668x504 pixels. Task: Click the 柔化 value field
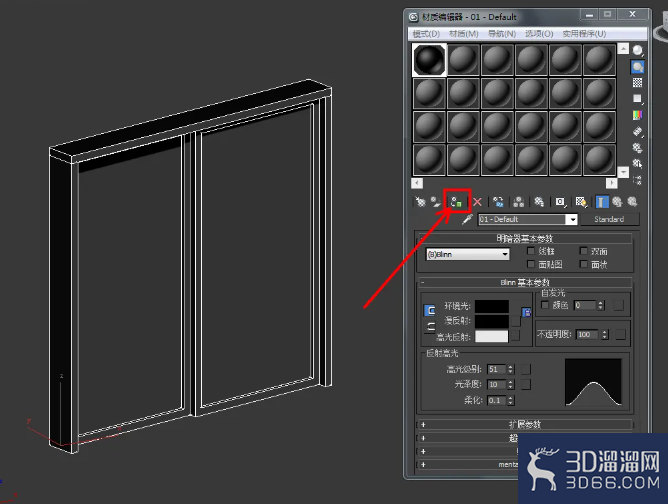pyautogui.click(x=497, y=400)
